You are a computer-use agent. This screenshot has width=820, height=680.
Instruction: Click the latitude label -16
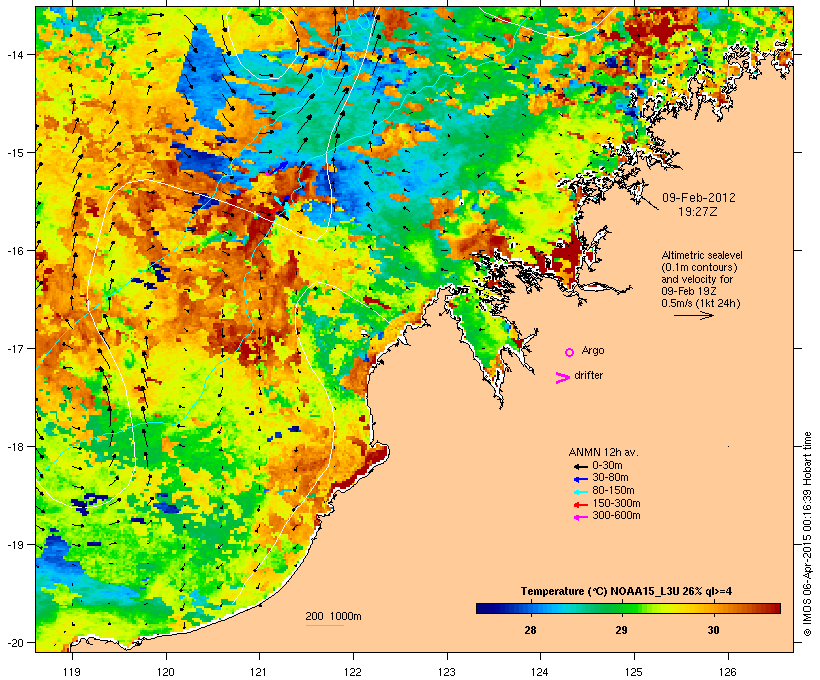click(x=14, y=251)
